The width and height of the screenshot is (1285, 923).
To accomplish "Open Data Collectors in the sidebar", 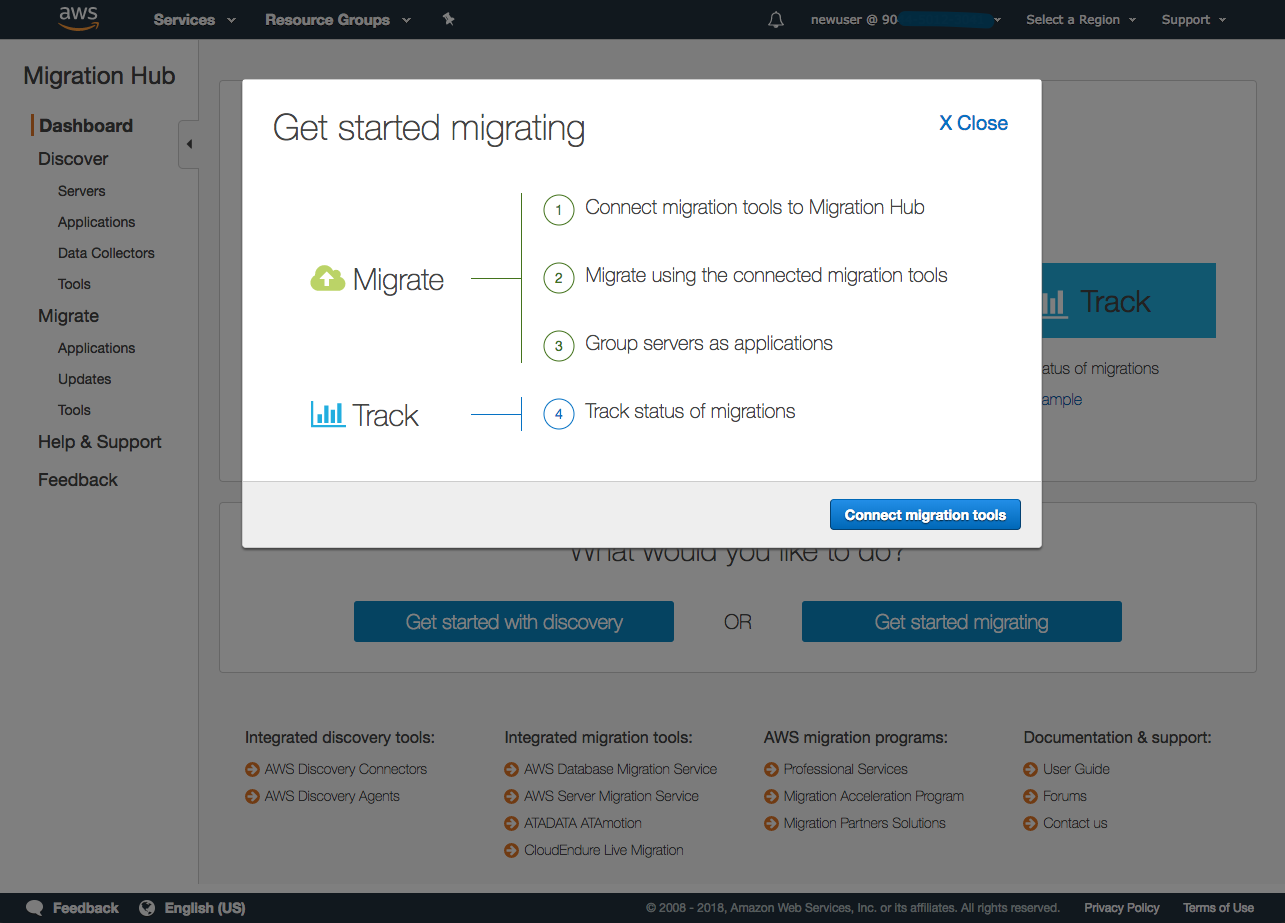I will pyautogui.click(x=106, y=253).
